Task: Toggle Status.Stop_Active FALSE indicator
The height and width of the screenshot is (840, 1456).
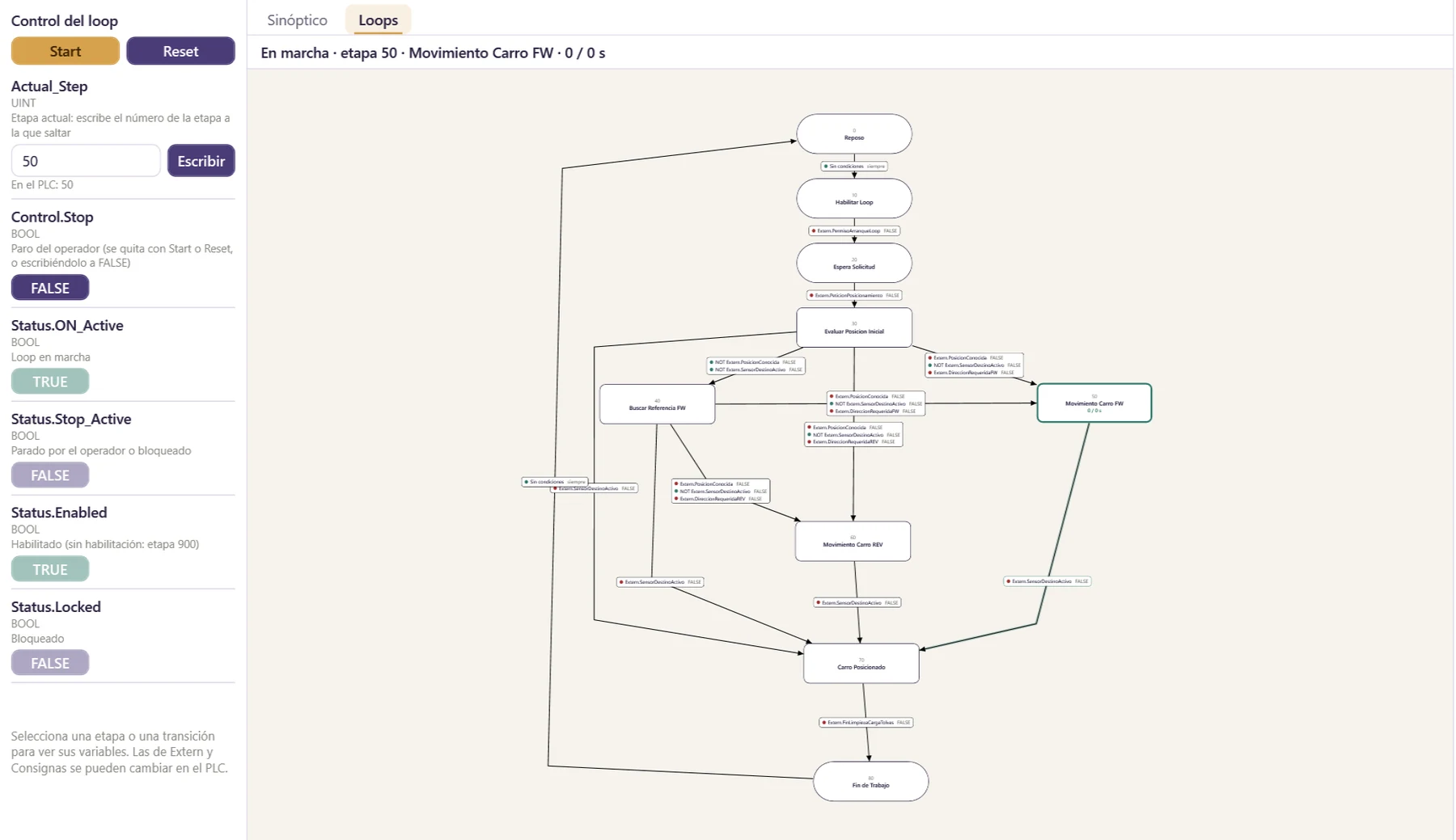Action: (x=50, y=475)
